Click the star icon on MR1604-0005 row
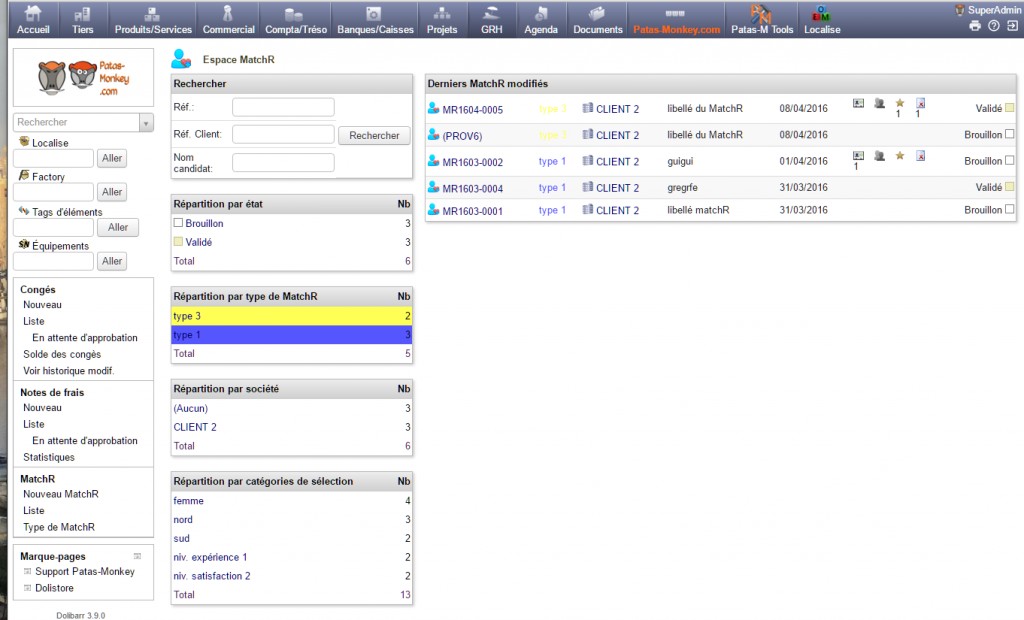1024x620 pixels. tap(899, 103)
